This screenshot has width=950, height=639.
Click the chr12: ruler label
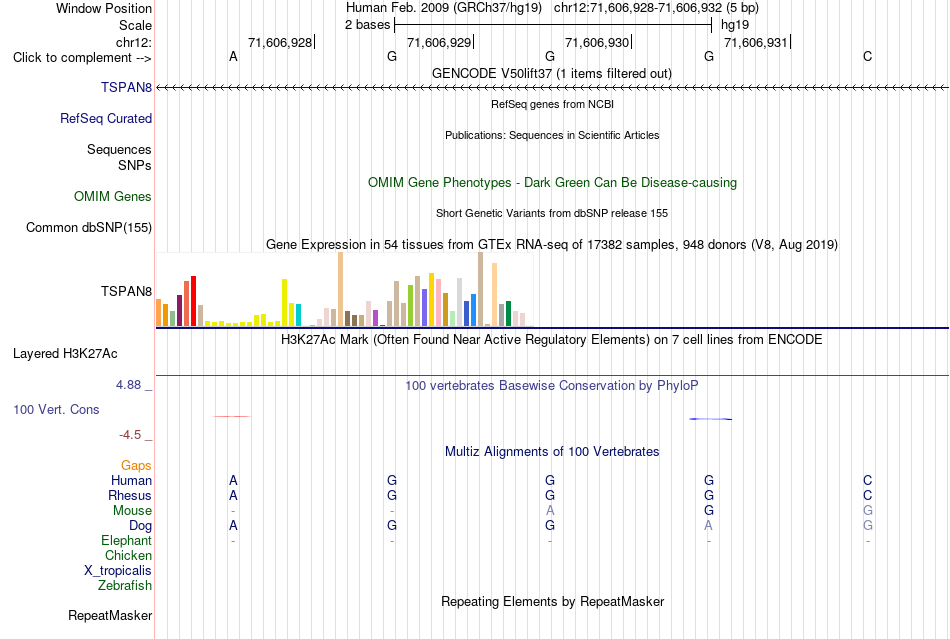134,42
